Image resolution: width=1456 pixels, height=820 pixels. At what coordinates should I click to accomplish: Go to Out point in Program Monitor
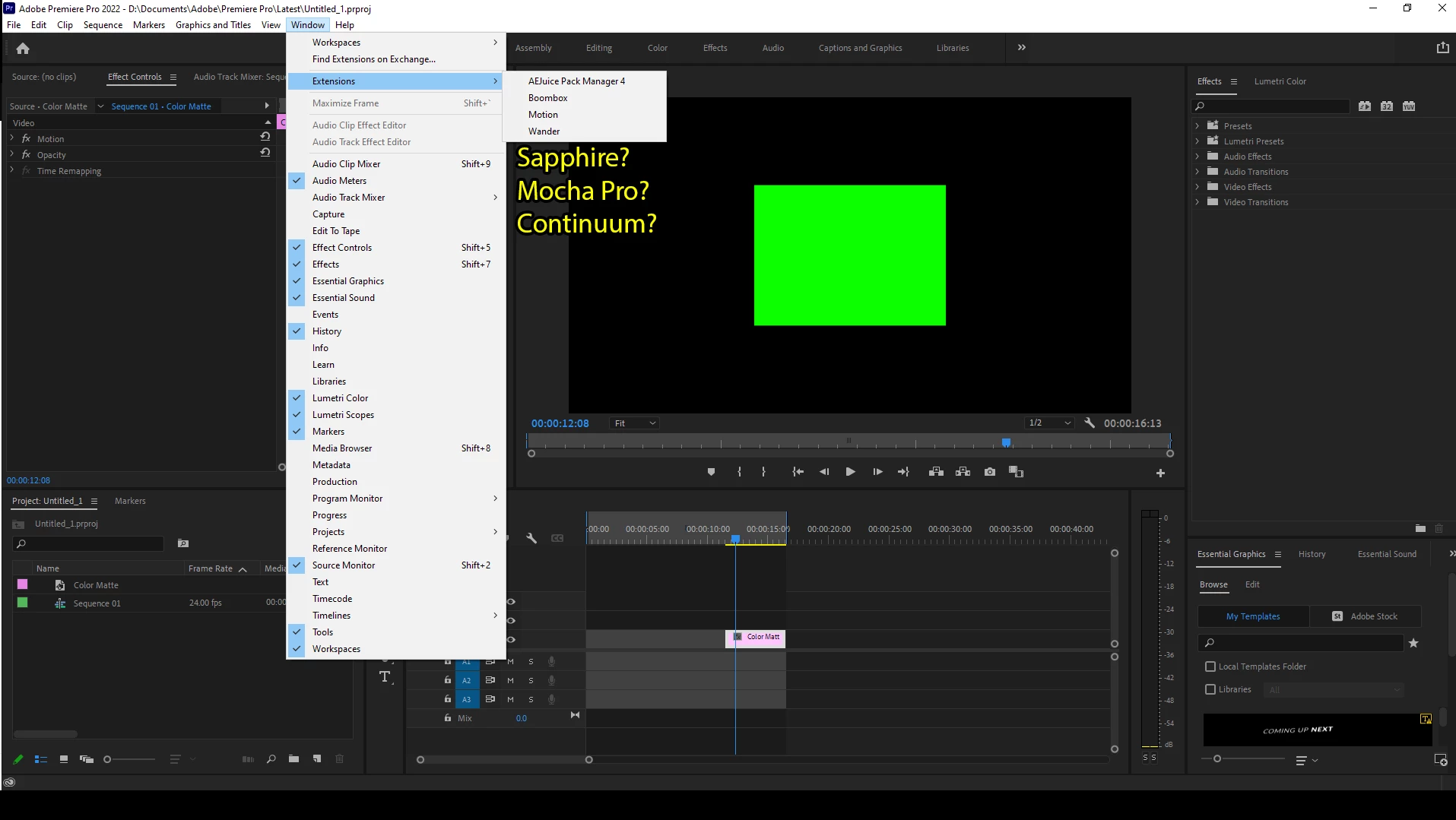[903, 472]
